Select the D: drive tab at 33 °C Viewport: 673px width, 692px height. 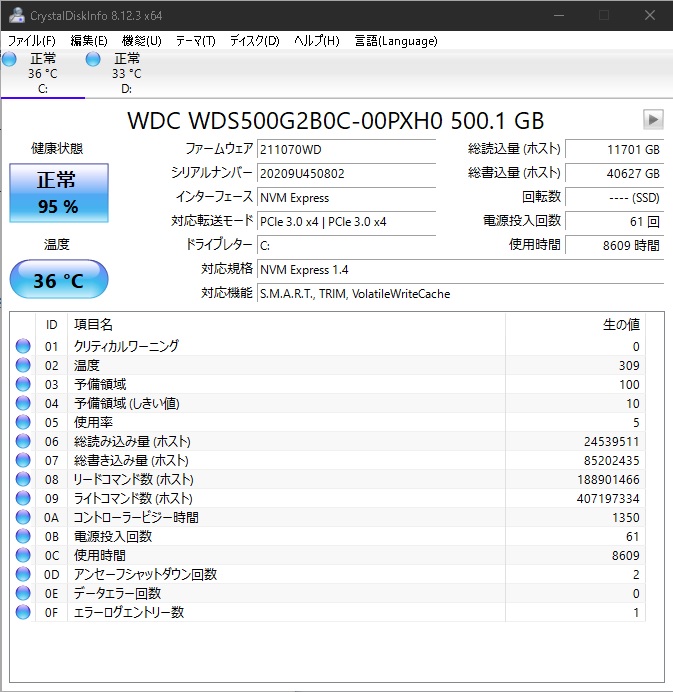pyautogui.click(x=127, y=73)
